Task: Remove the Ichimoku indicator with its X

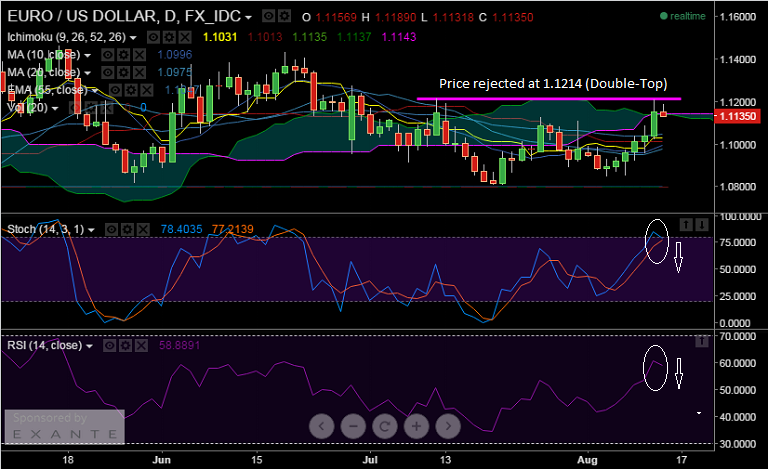Action: (x=185, y=37)
